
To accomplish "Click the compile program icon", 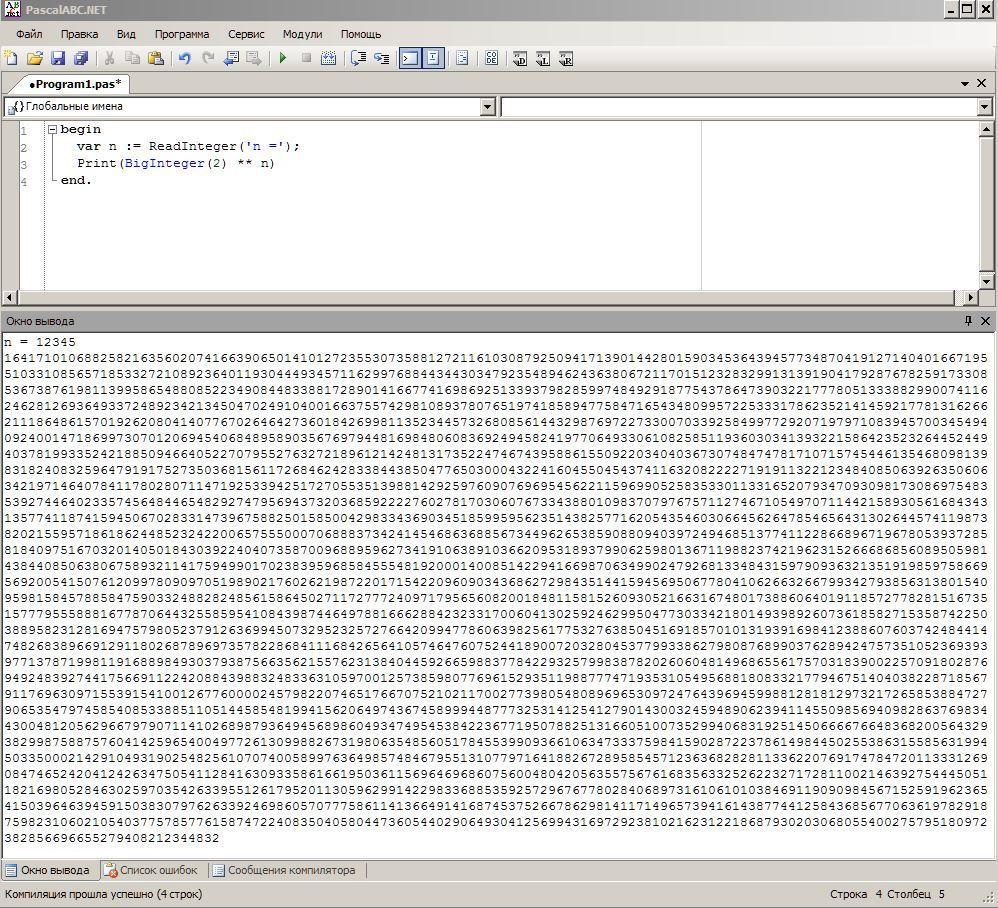I will coord(328,59).
